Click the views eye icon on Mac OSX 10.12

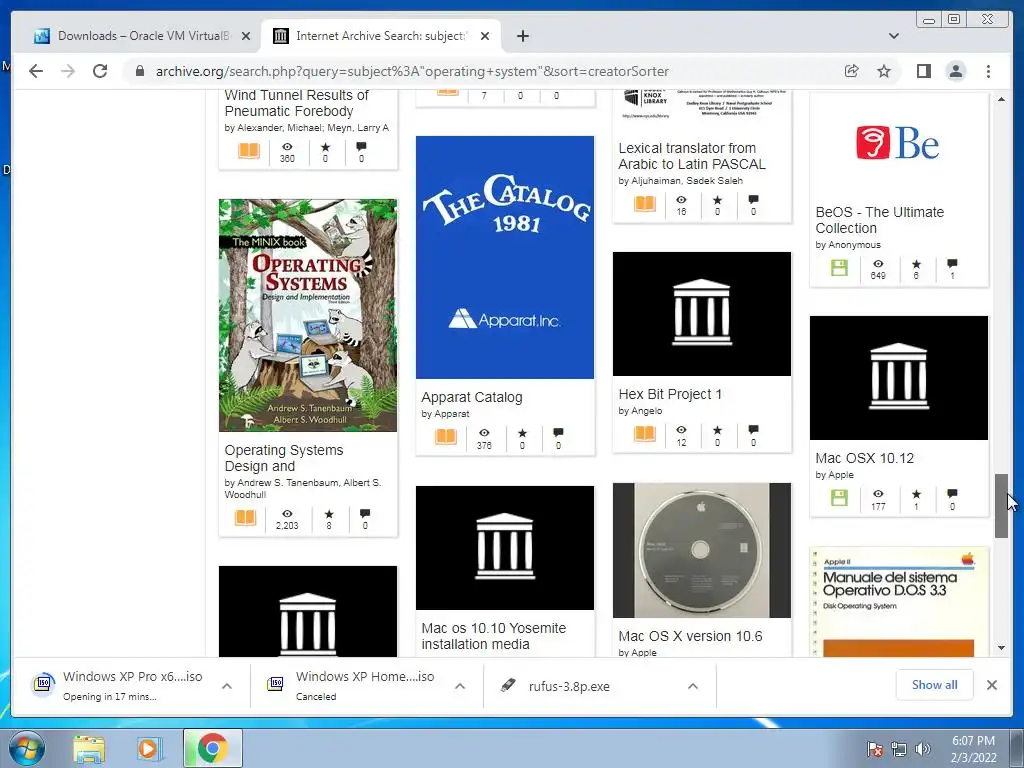pos(878,494)
